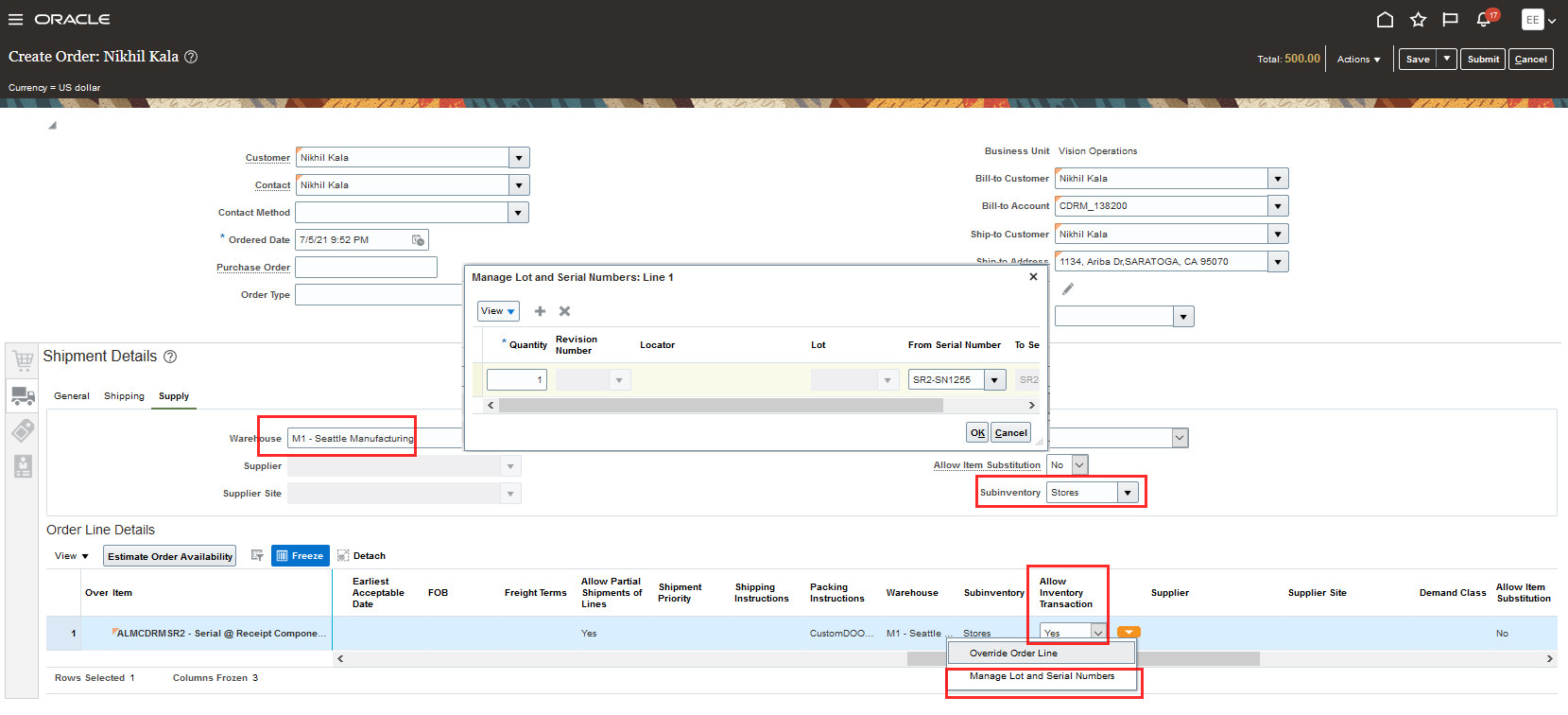1568x715 pixels.
Task: Open Save button's dropdown arrow
Action: pos(1446,59)
